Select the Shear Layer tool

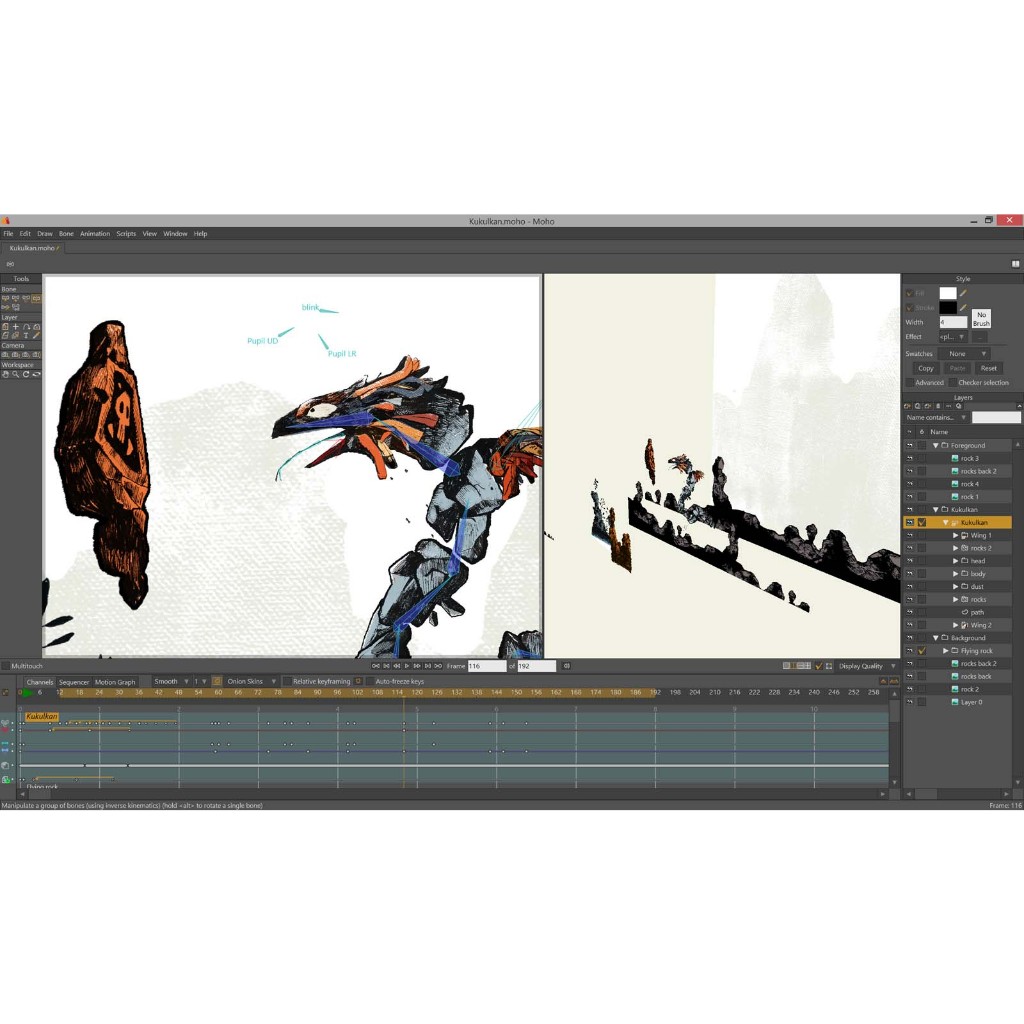click(5, 336)
